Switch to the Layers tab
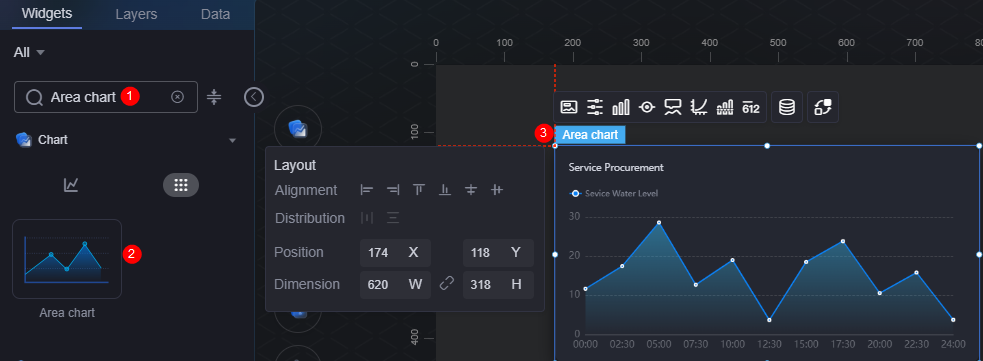 pyautogui.click(x=136, y=14)
